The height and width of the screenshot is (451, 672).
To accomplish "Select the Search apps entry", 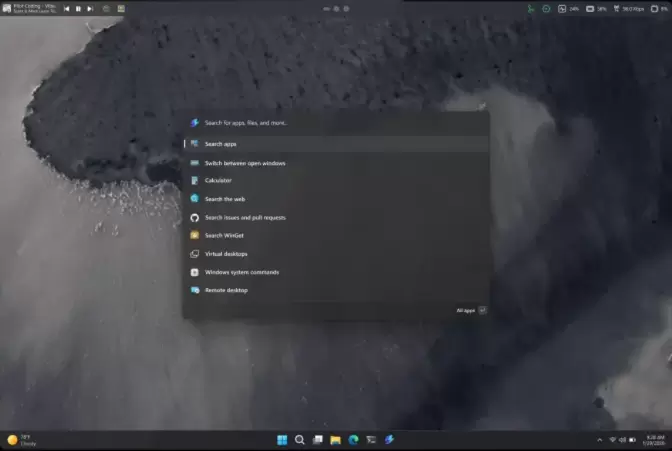I will click(x=221, y=144).
